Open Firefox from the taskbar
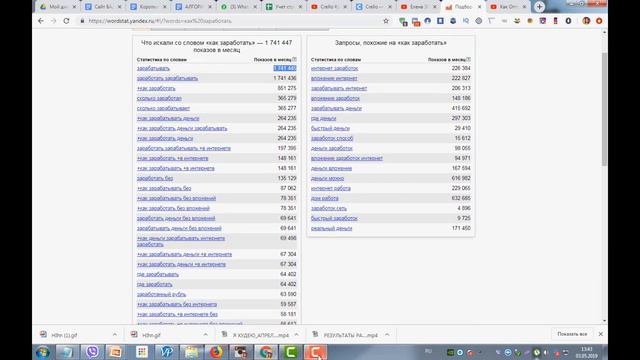 (216, 352)
